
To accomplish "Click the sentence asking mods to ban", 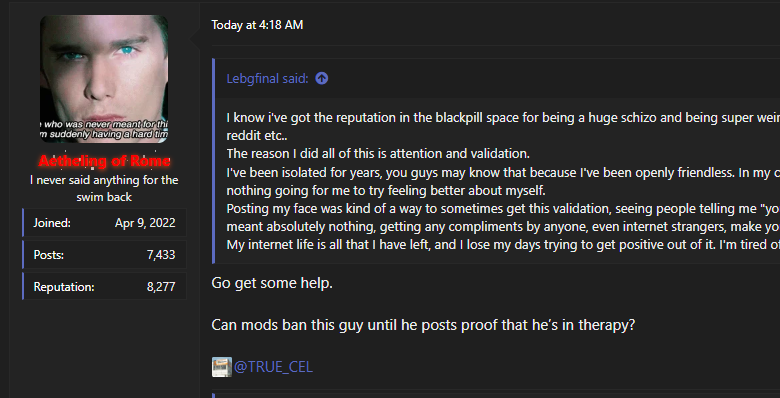I will click(x=423, y=325).
